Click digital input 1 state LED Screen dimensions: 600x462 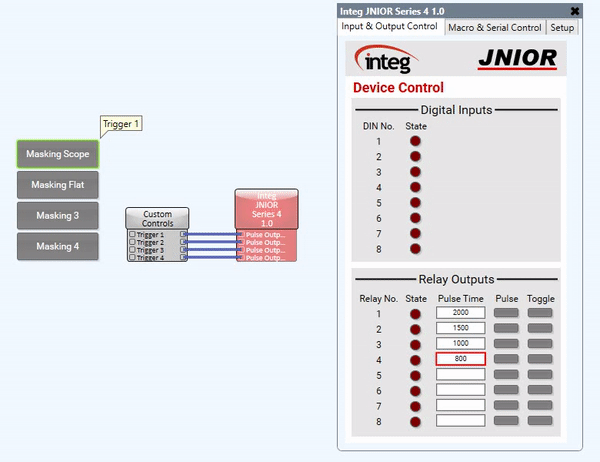415,141
